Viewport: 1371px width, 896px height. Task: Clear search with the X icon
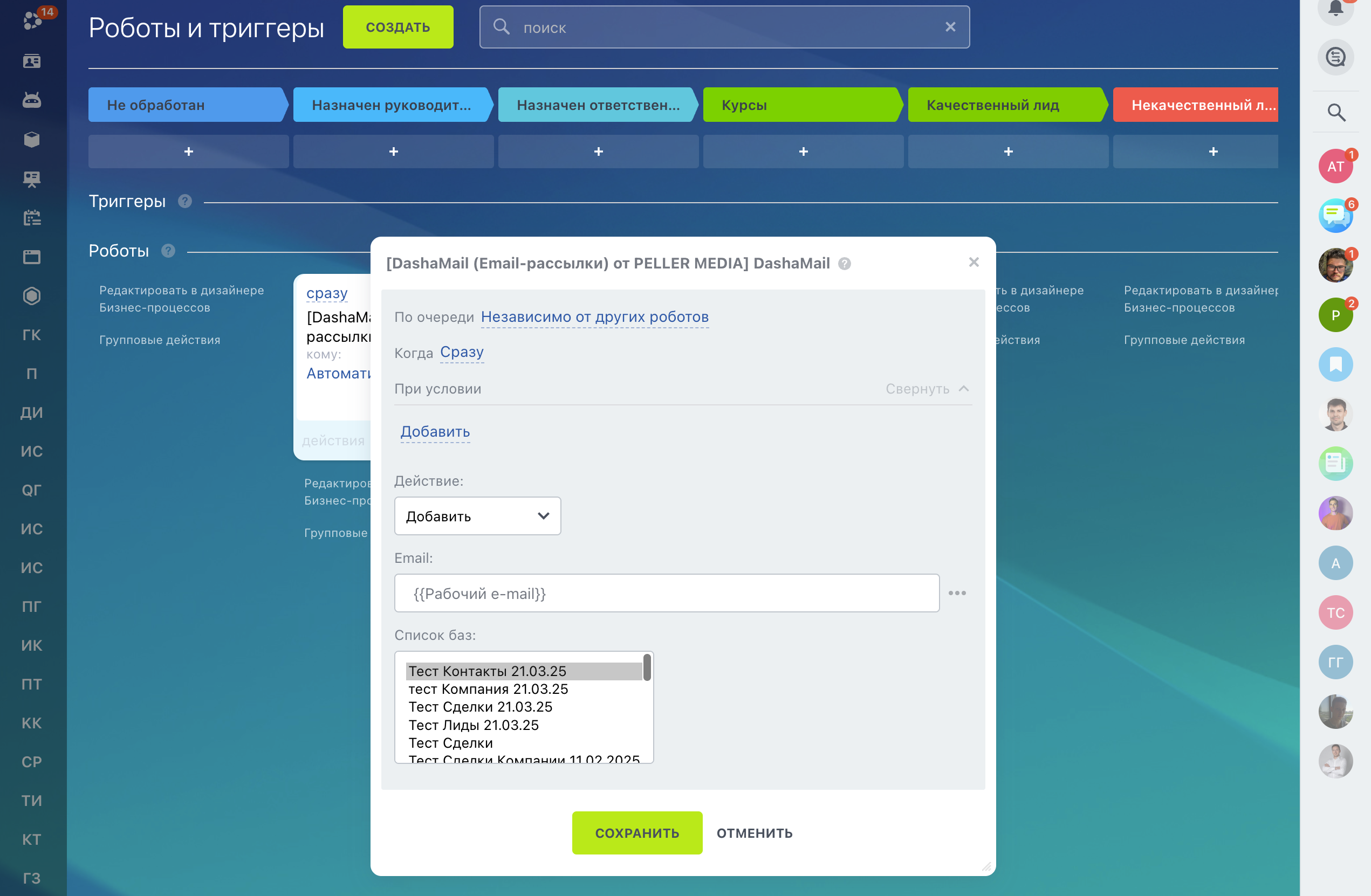[950, 27]
